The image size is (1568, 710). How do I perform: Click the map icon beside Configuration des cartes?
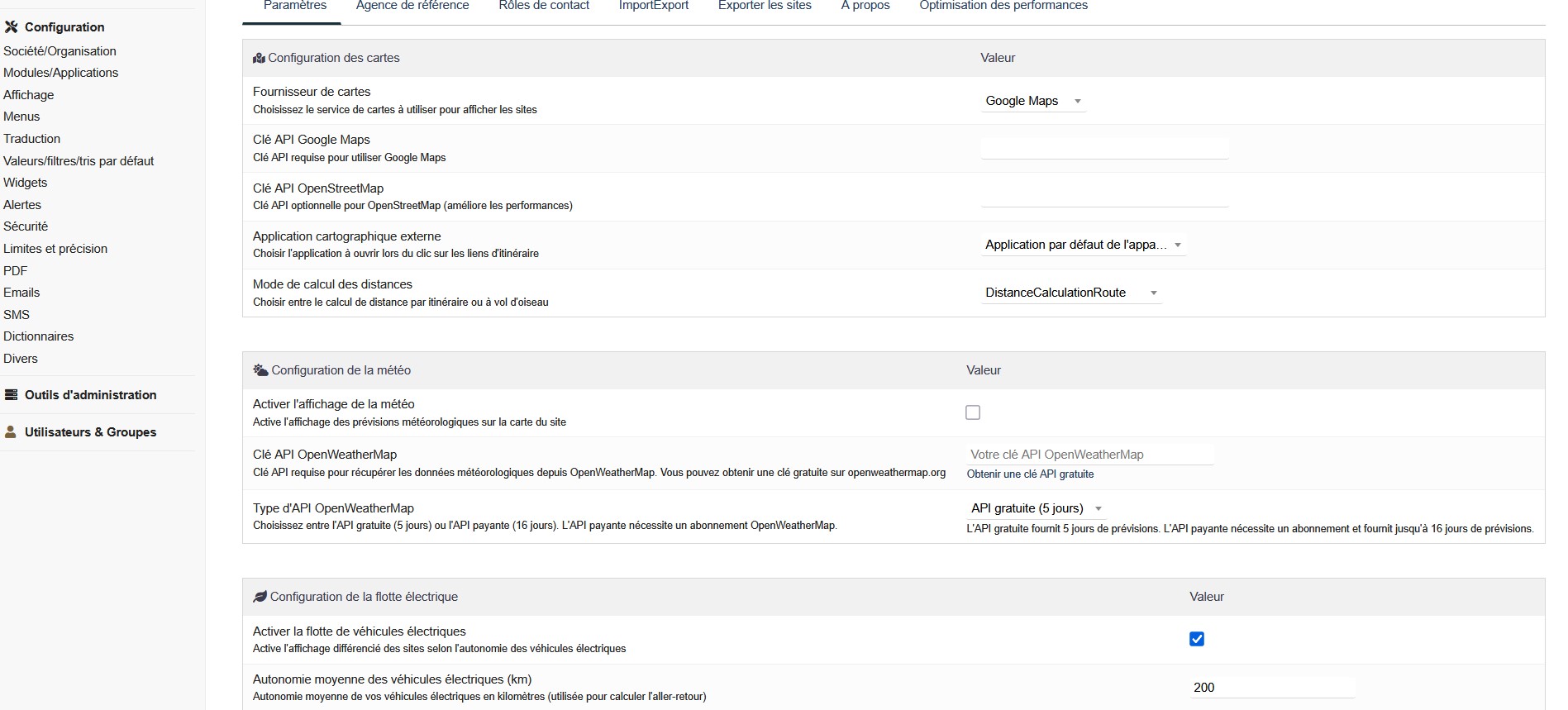pyautogui.click(x=259, y=58)
